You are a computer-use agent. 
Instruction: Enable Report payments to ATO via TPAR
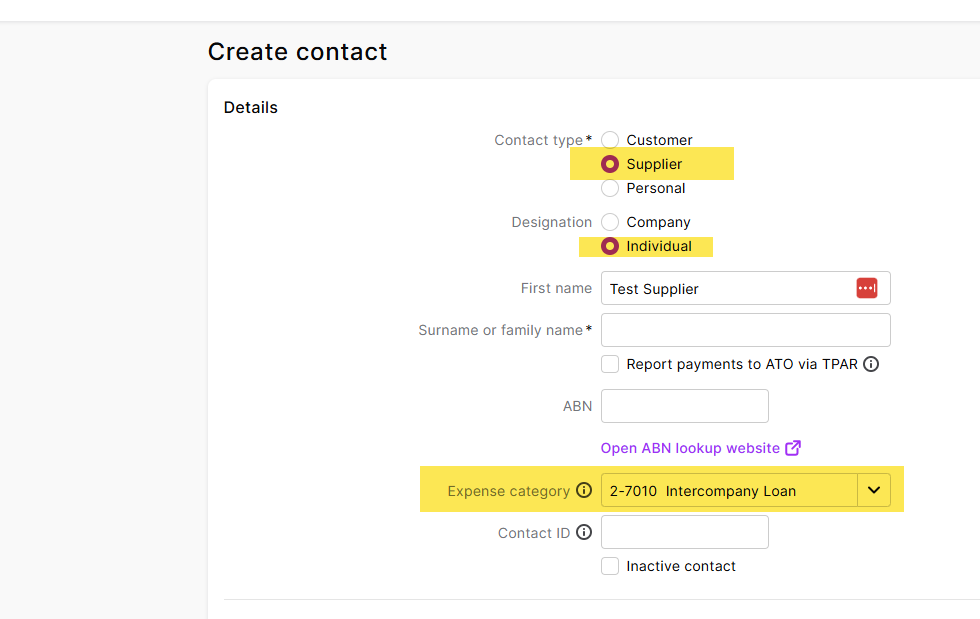click(610, 364)
